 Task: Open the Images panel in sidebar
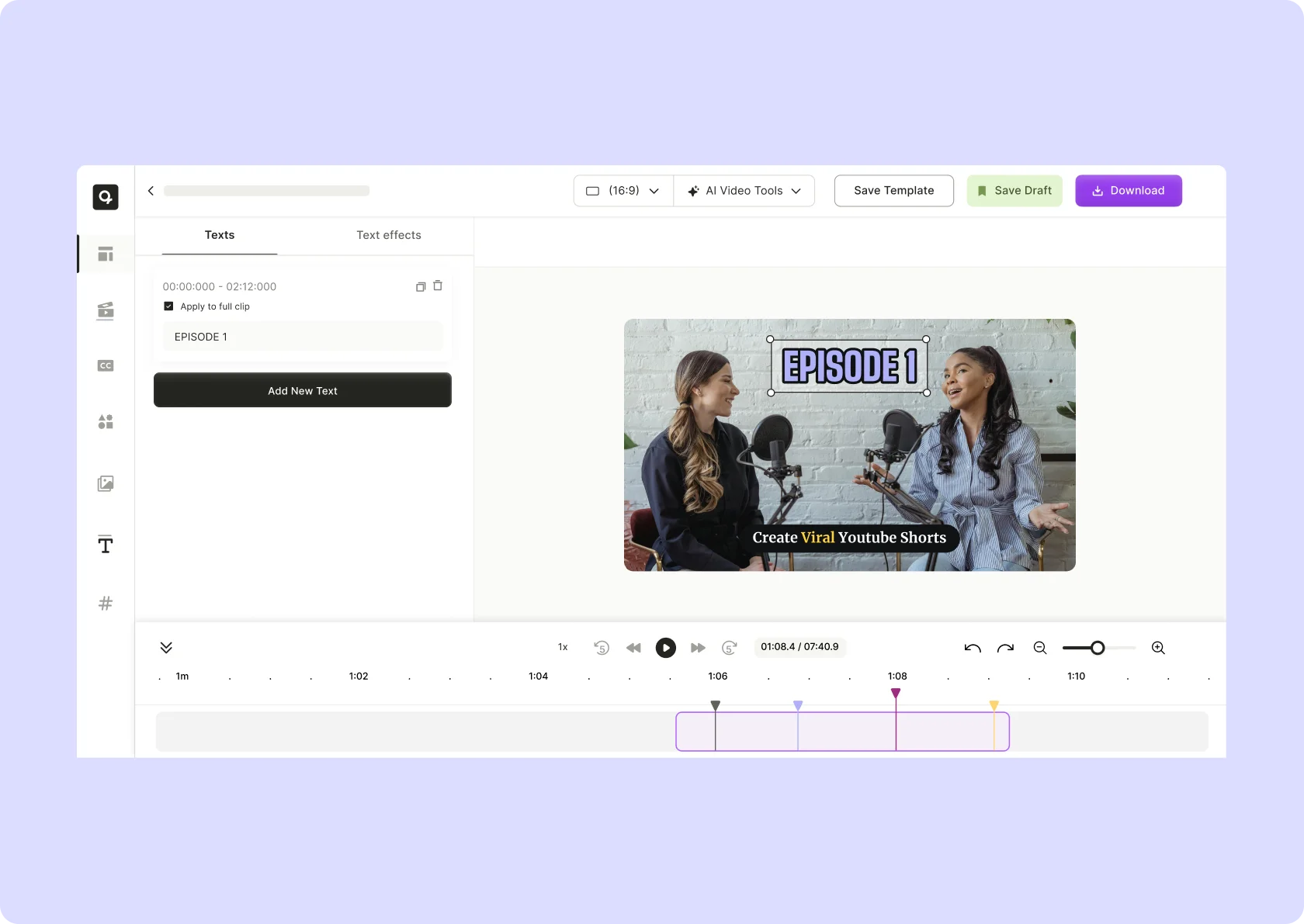(x=106, y=483)
